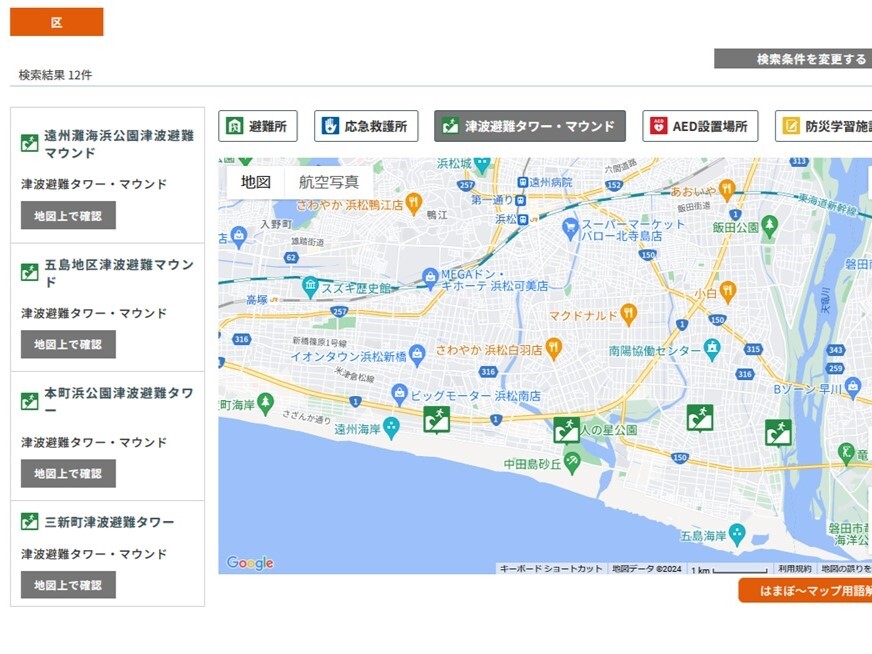Open the 五島地区津波避難マウンド title
The image size is (872, 654).
(x=119, y=273)
